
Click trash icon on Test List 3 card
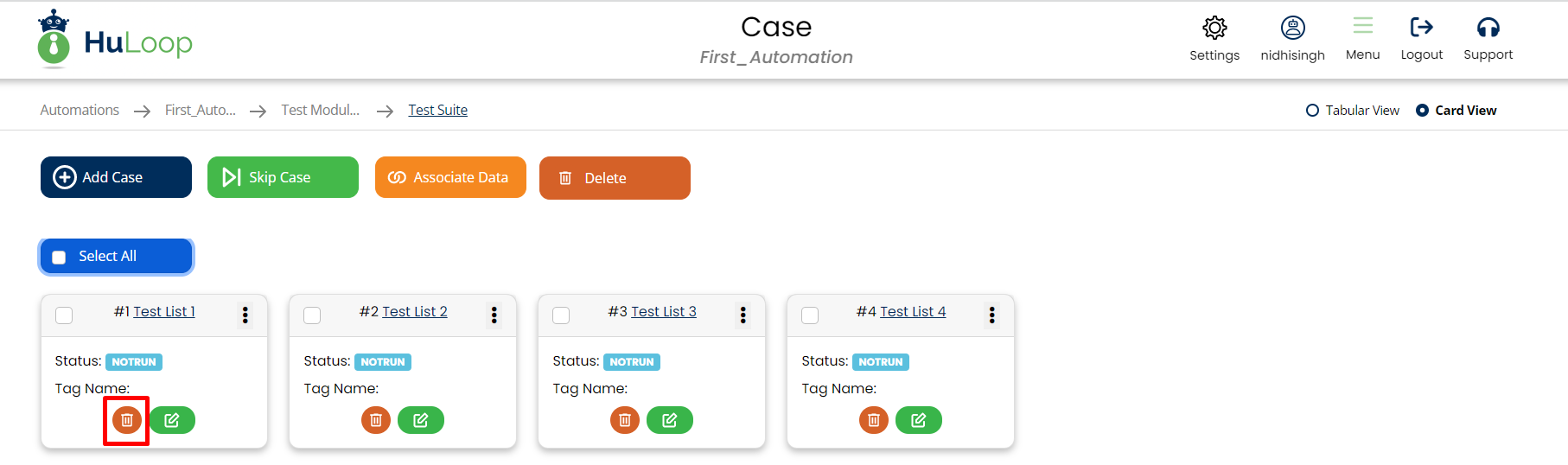624,420
